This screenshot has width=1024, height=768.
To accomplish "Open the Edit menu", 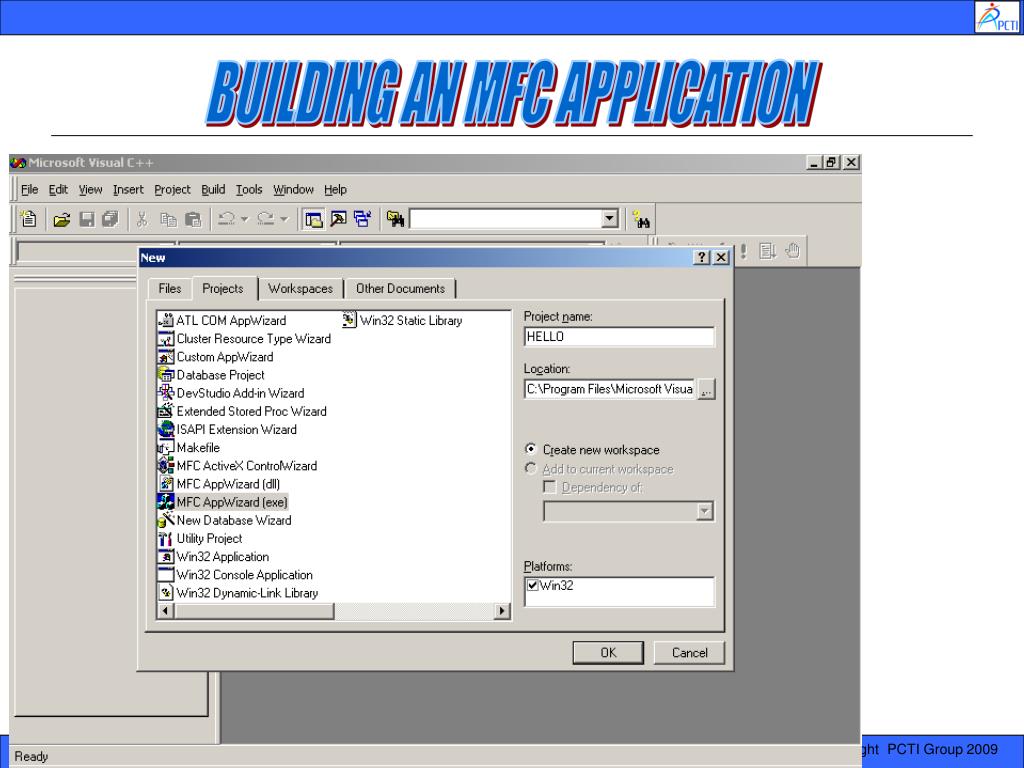I will (x=58, y=189).
